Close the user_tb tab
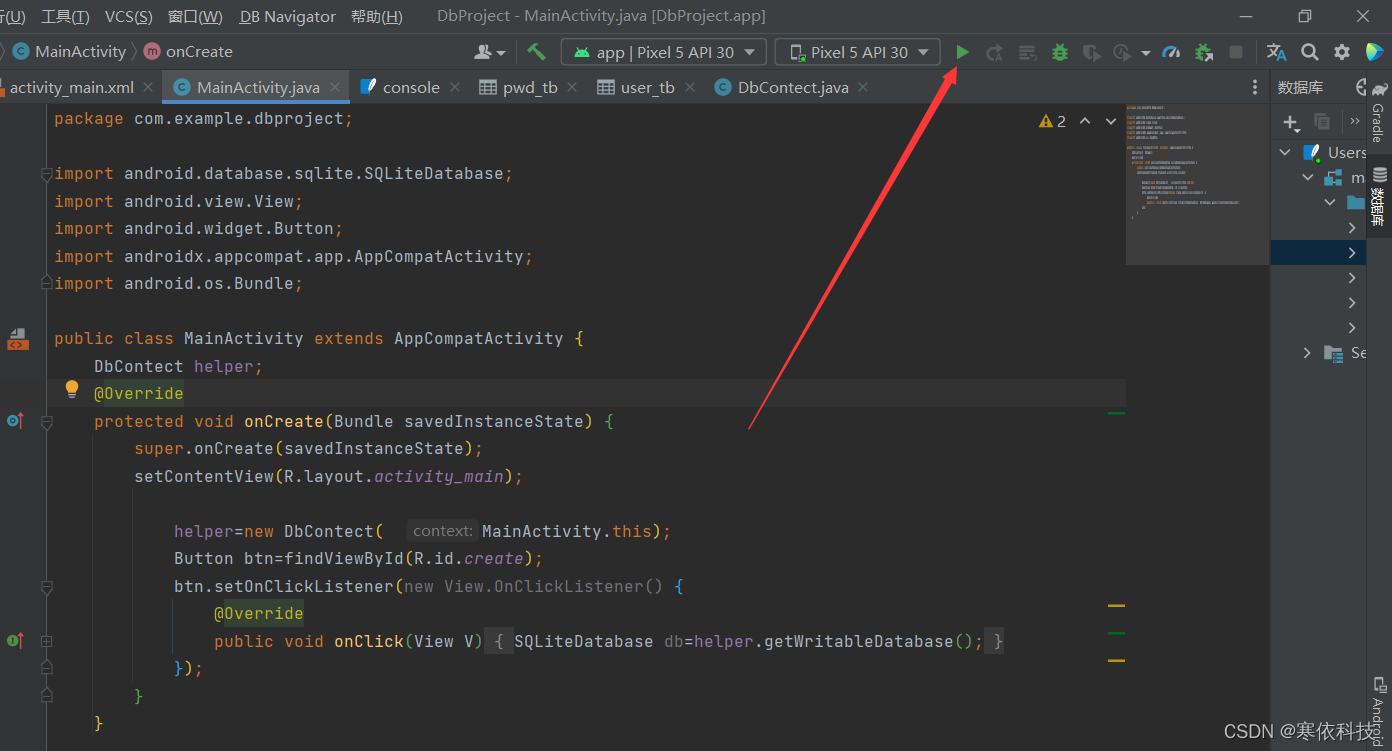The width and height of the screenshot is (1392, 751). [689, 87]
